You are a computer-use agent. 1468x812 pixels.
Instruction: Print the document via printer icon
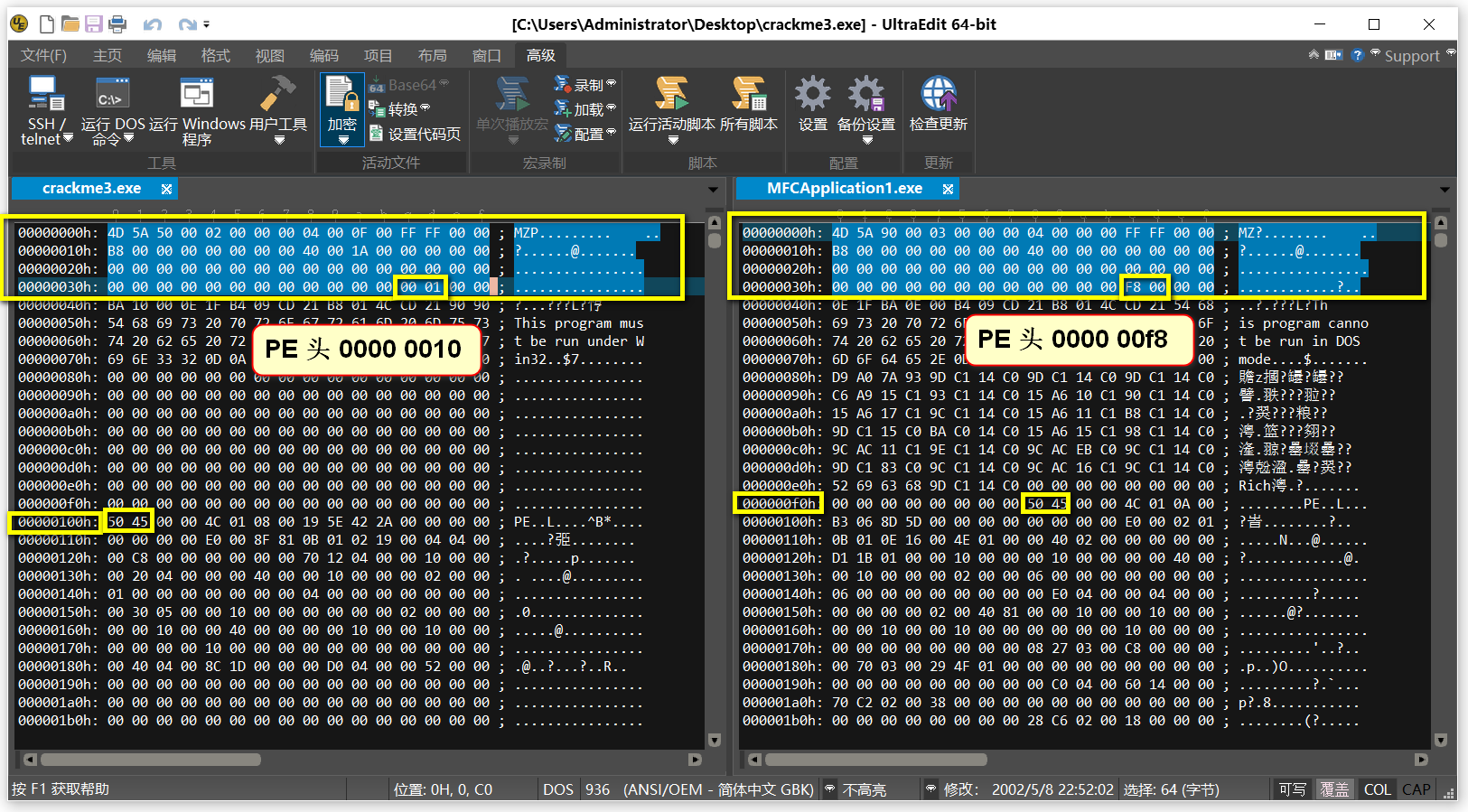pyautogui.click(x=117, y=24)
